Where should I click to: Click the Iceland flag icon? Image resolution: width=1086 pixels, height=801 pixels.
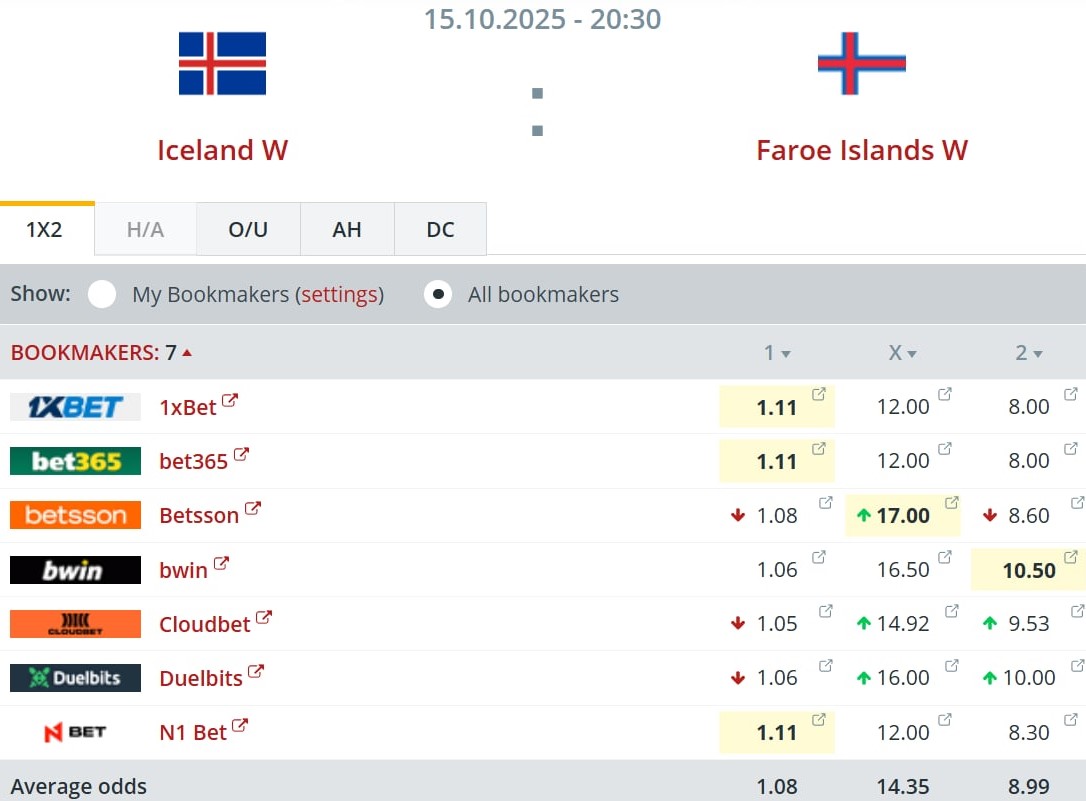coord(222,63)
